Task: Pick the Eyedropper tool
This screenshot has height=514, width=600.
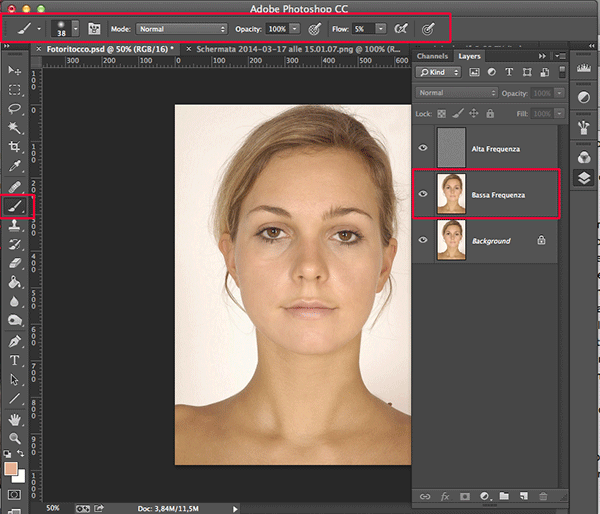Action: click(15, 165)
